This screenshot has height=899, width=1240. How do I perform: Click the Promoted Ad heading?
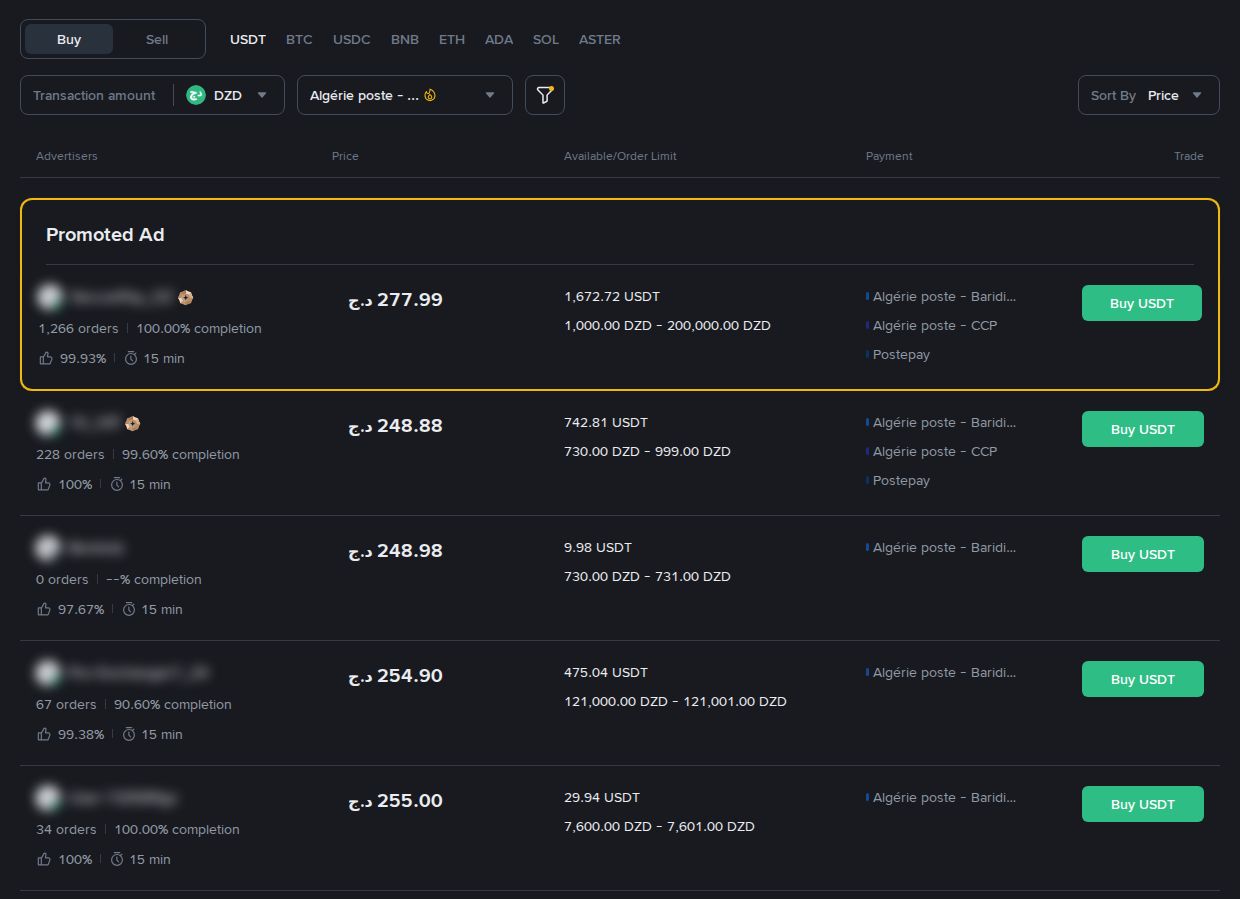(x=105, y=235)
